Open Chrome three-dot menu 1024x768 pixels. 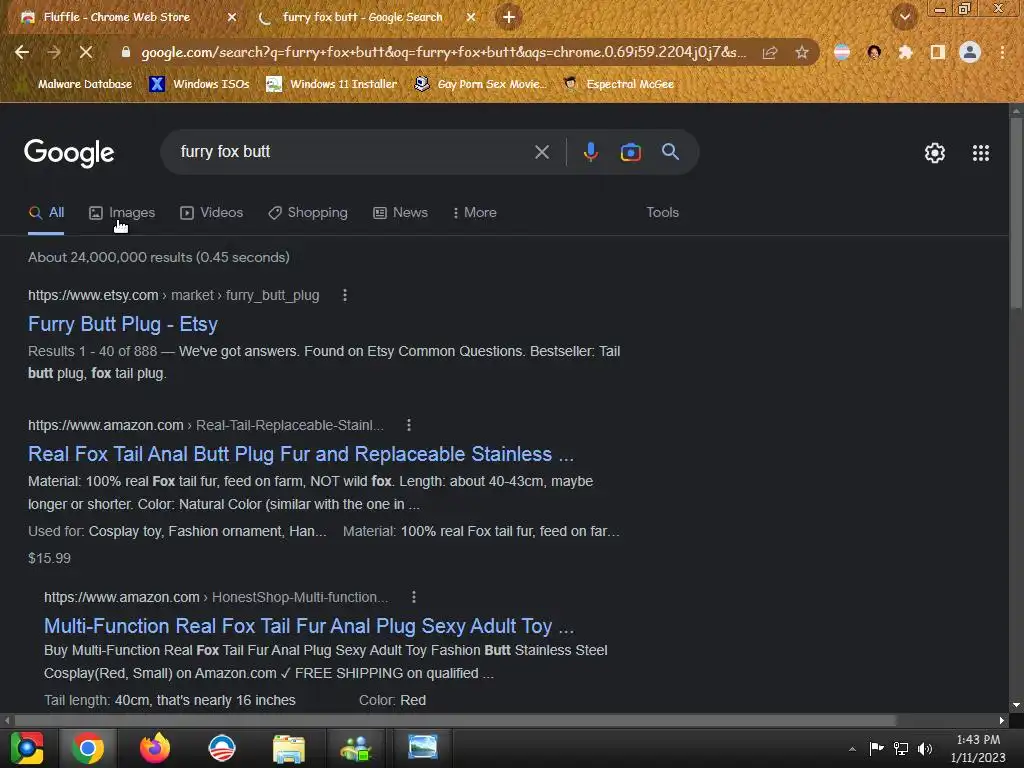coord(1002,52)
